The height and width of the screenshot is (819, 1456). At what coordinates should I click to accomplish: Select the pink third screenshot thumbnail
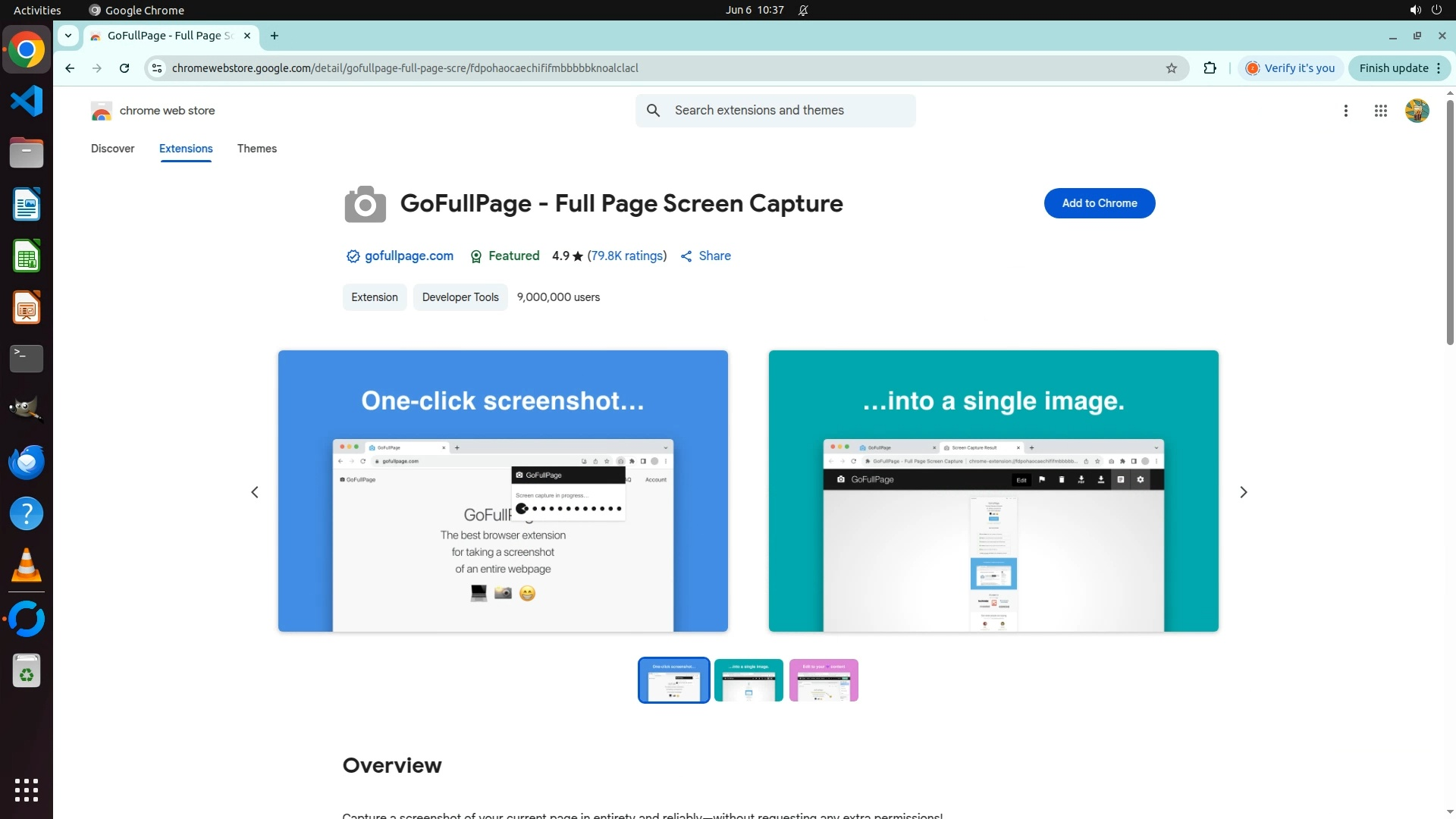click(x=824, y=680)
